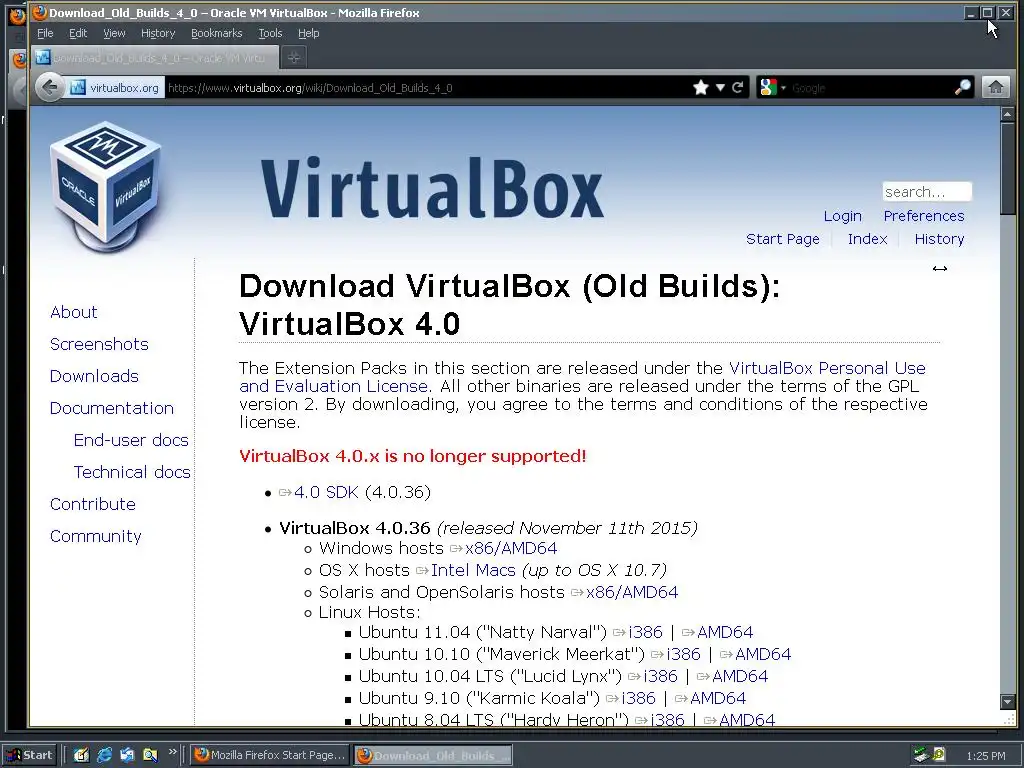This screenshot has width=1024, height=768.
Task: Open the Bookmarks menu
Action: 216,33
